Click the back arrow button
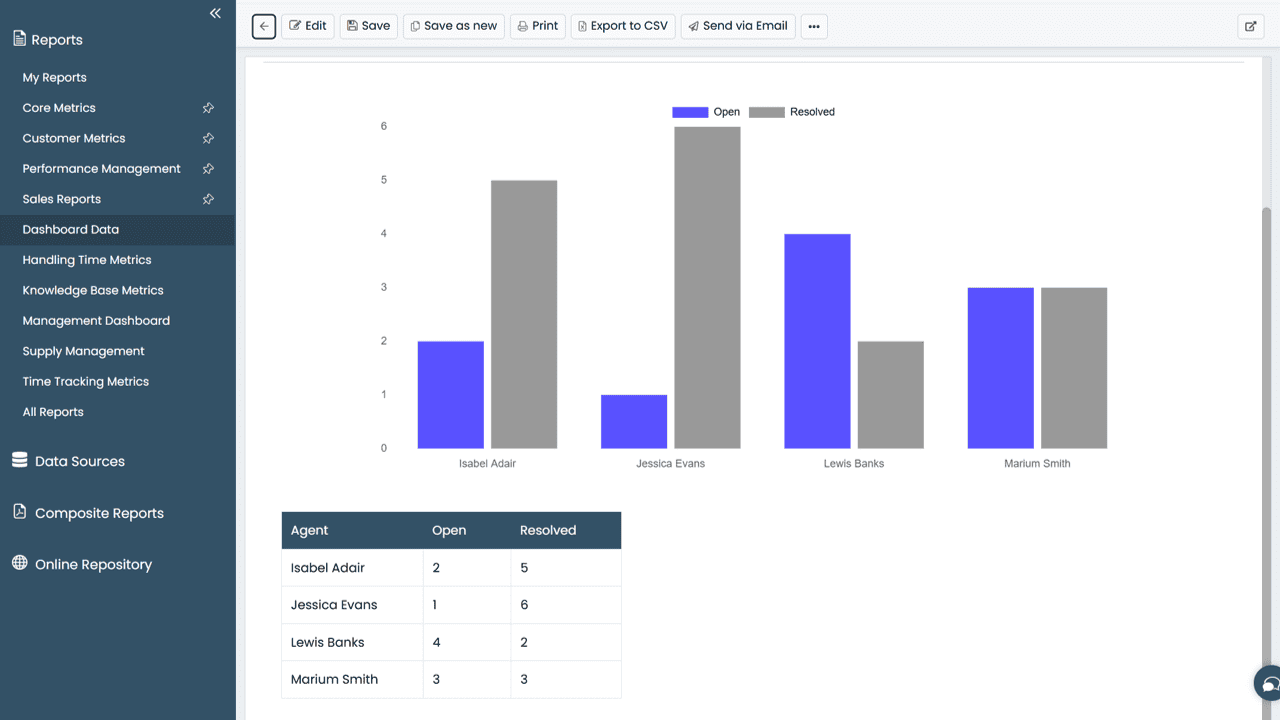The height and width of the screenshot is (720, 1280). click(264, 26)
